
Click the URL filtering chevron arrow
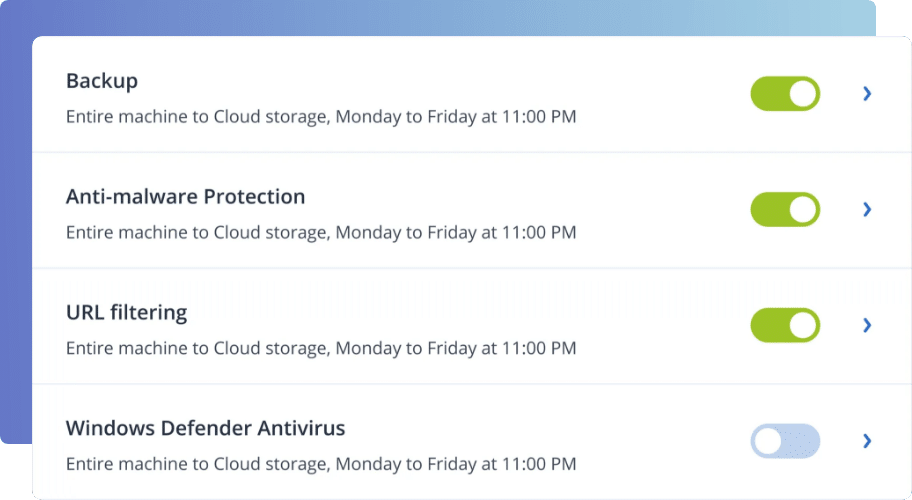point(867,326)
